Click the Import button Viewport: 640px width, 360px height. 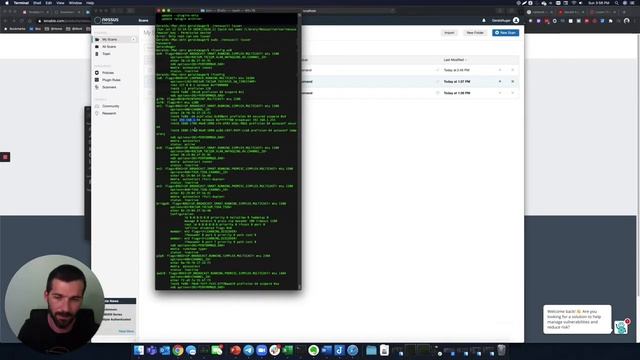coord(449,33)
